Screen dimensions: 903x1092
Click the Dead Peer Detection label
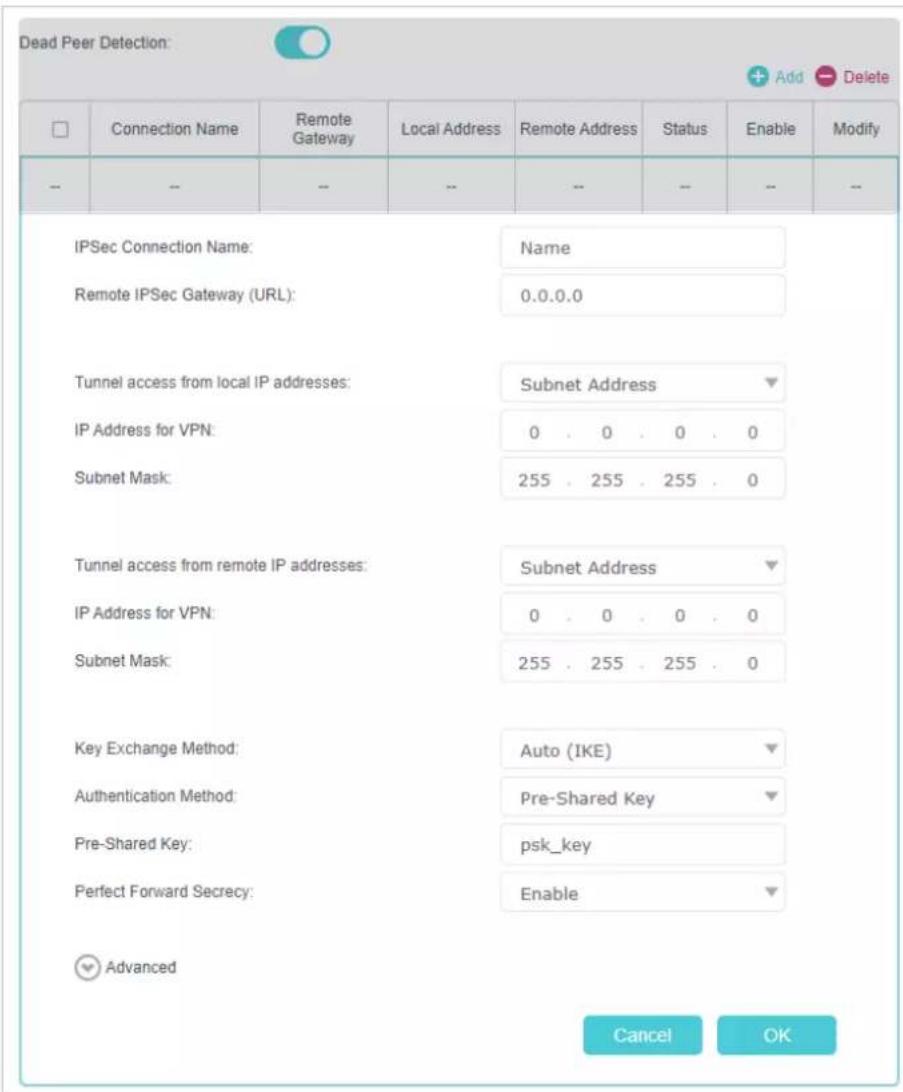tap(95, 42)
